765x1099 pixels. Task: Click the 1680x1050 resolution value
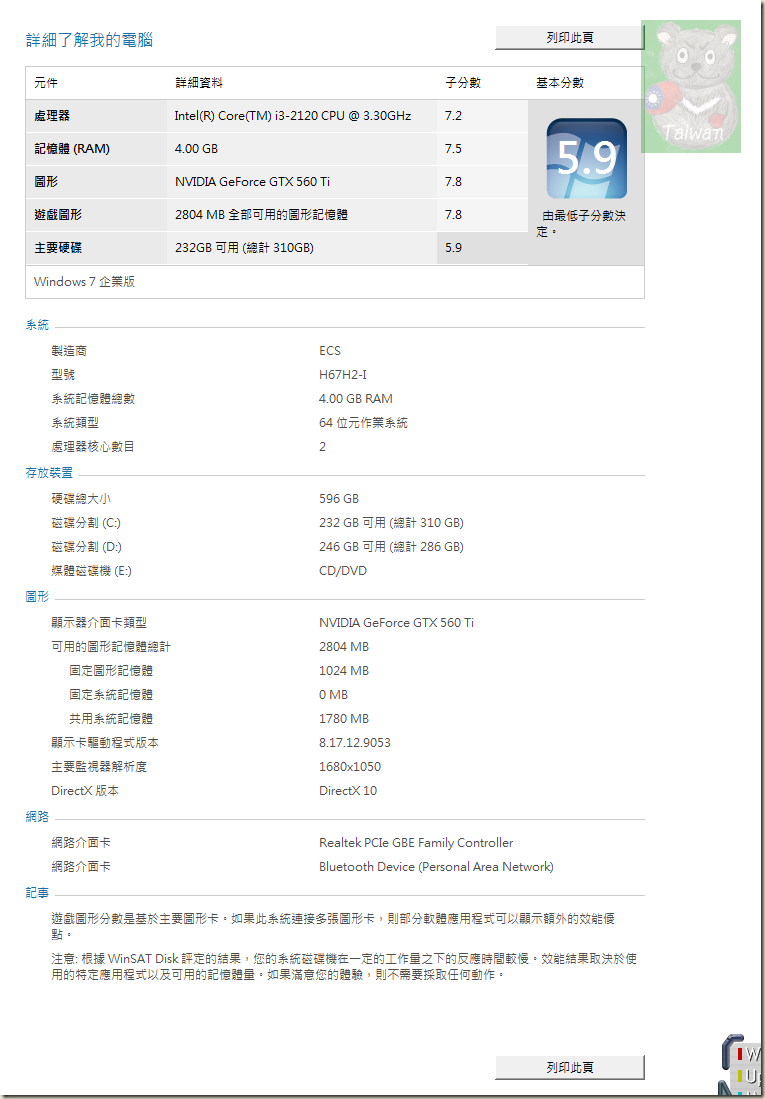(x=350, y=767)
